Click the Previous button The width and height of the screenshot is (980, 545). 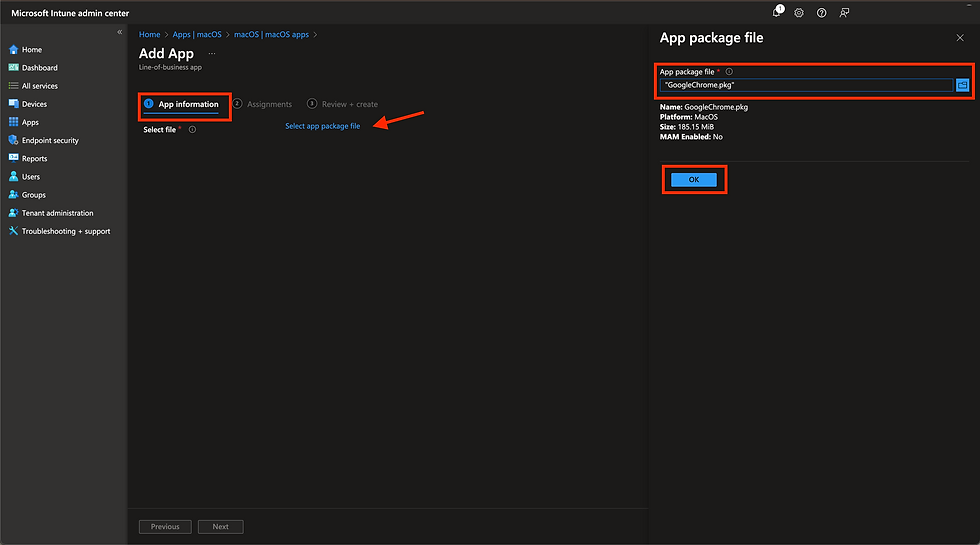tap(165, 527)
